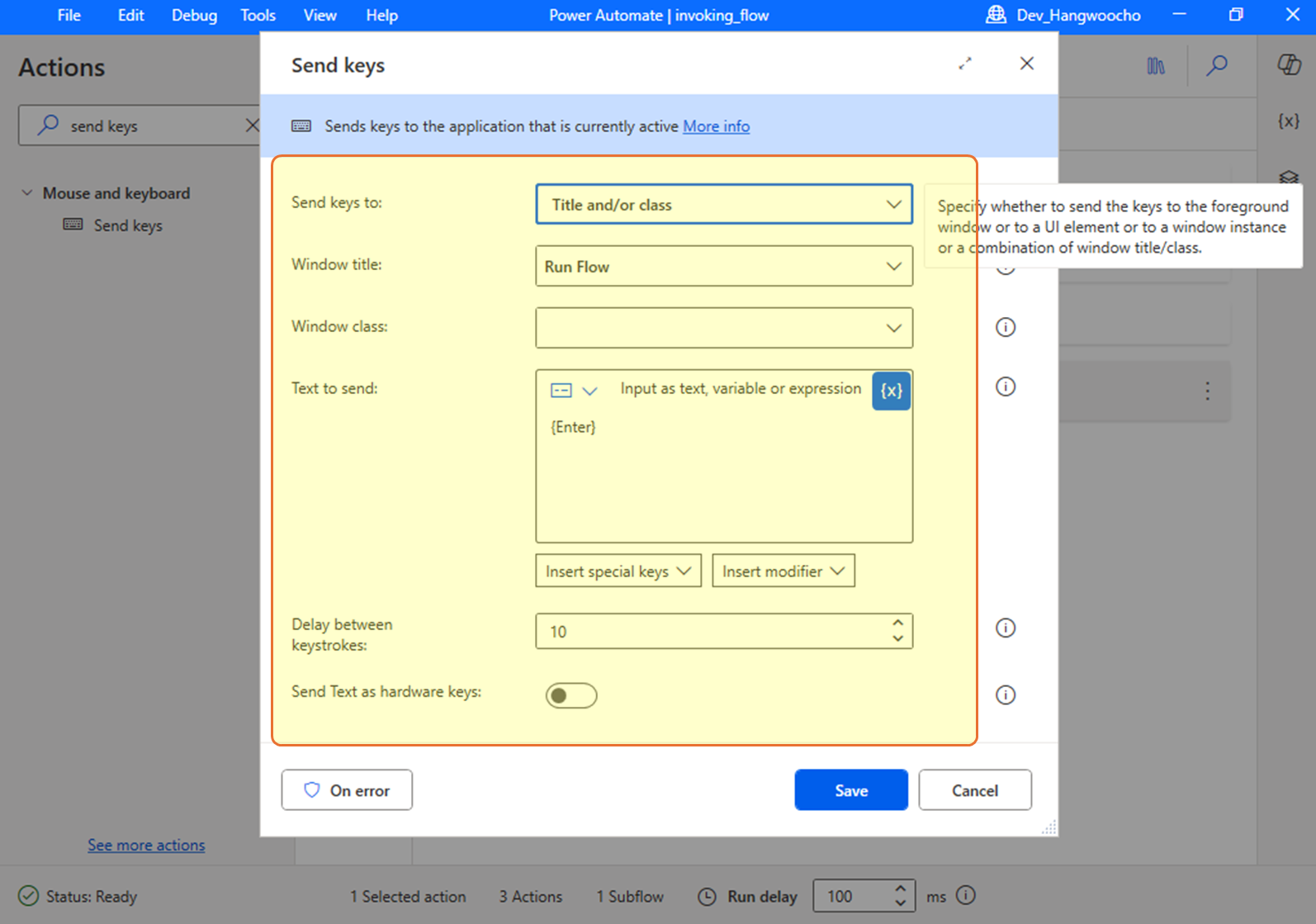Click the 1 Selected action status text
This screenshot has height=924, width=1316.
point(408,896)
